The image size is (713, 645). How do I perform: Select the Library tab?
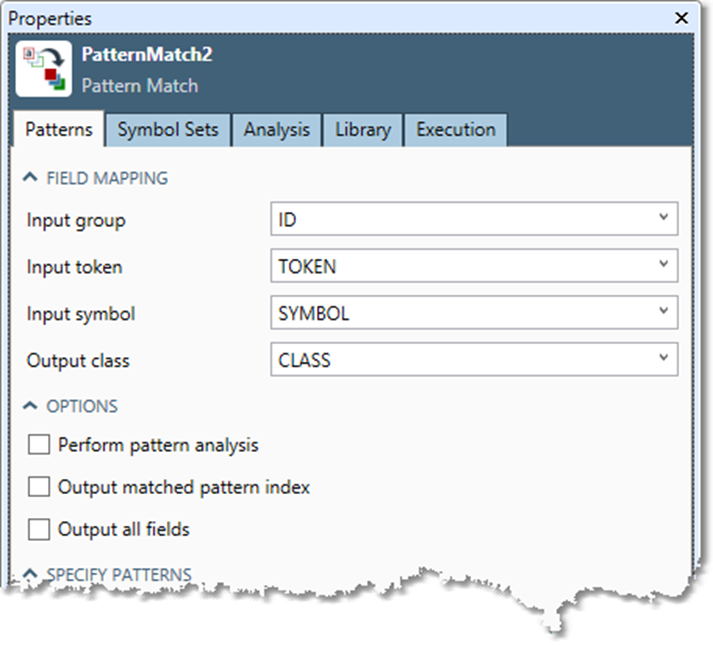[363, 130]
